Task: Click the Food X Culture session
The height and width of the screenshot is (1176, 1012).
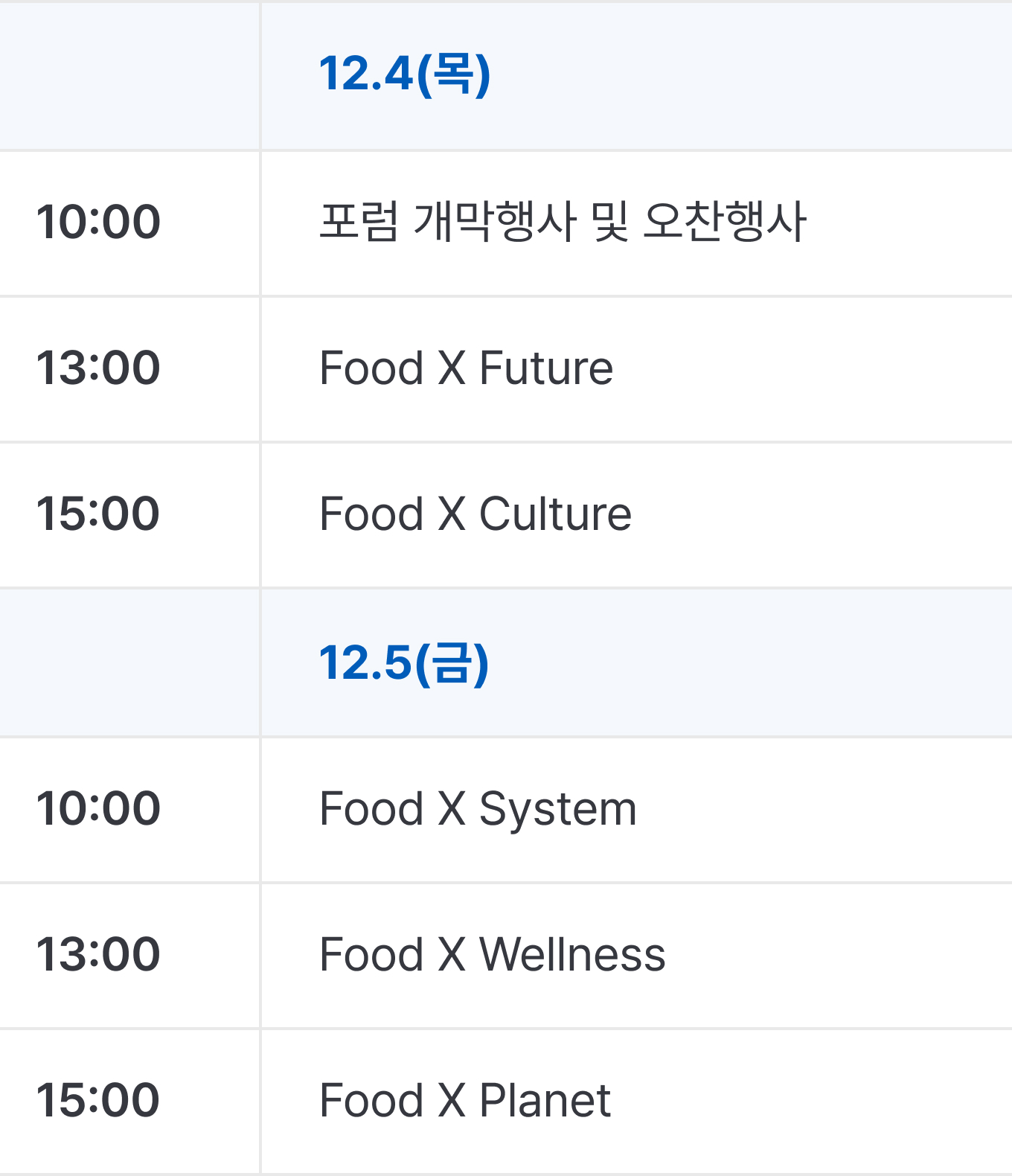Action: [475, 514]
